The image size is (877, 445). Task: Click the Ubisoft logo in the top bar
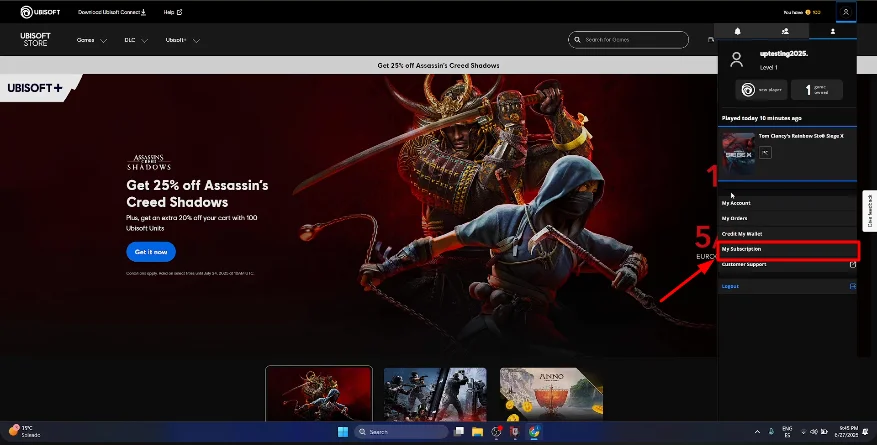[x=40, y=12]
